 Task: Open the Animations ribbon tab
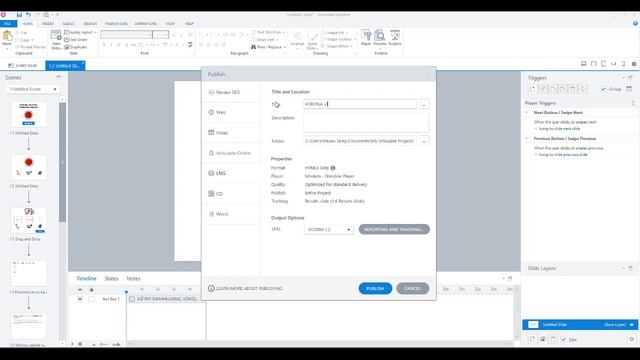(x=145, y=24)
